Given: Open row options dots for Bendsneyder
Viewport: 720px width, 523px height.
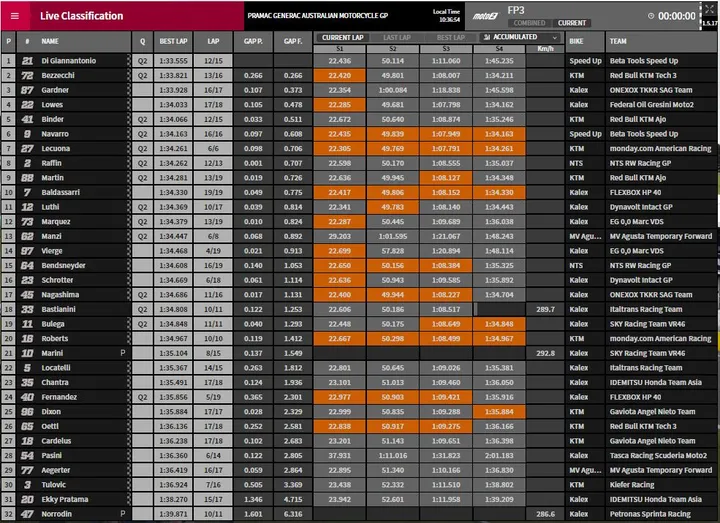Looking at the screenshot, I should 128,265.
